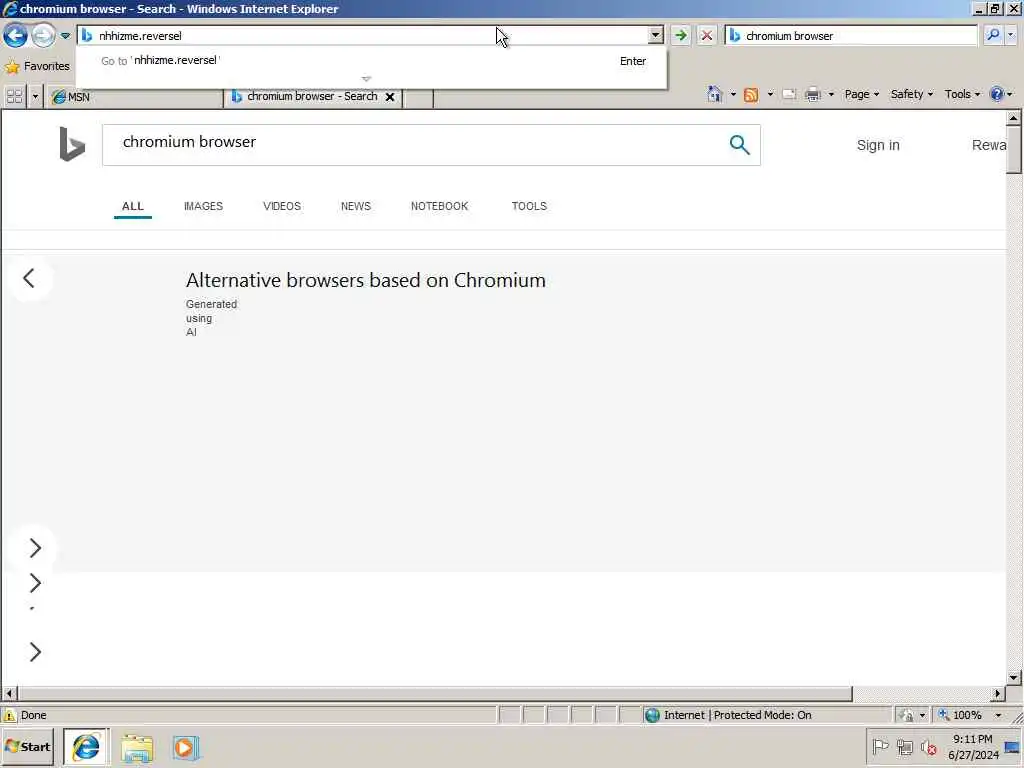The width and height of the screenshot is (1024, 768).
Task: Open the Print dropdown arrow
Action: point(831,95)
